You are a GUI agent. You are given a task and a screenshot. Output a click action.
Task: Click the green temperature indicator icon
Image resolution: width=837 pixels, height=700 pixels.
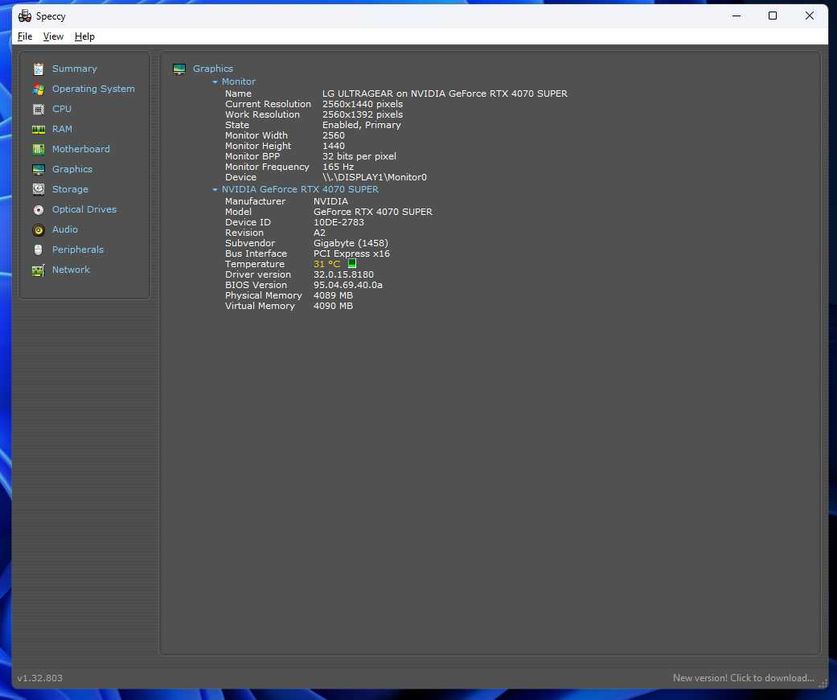click(x=352, y=264)
